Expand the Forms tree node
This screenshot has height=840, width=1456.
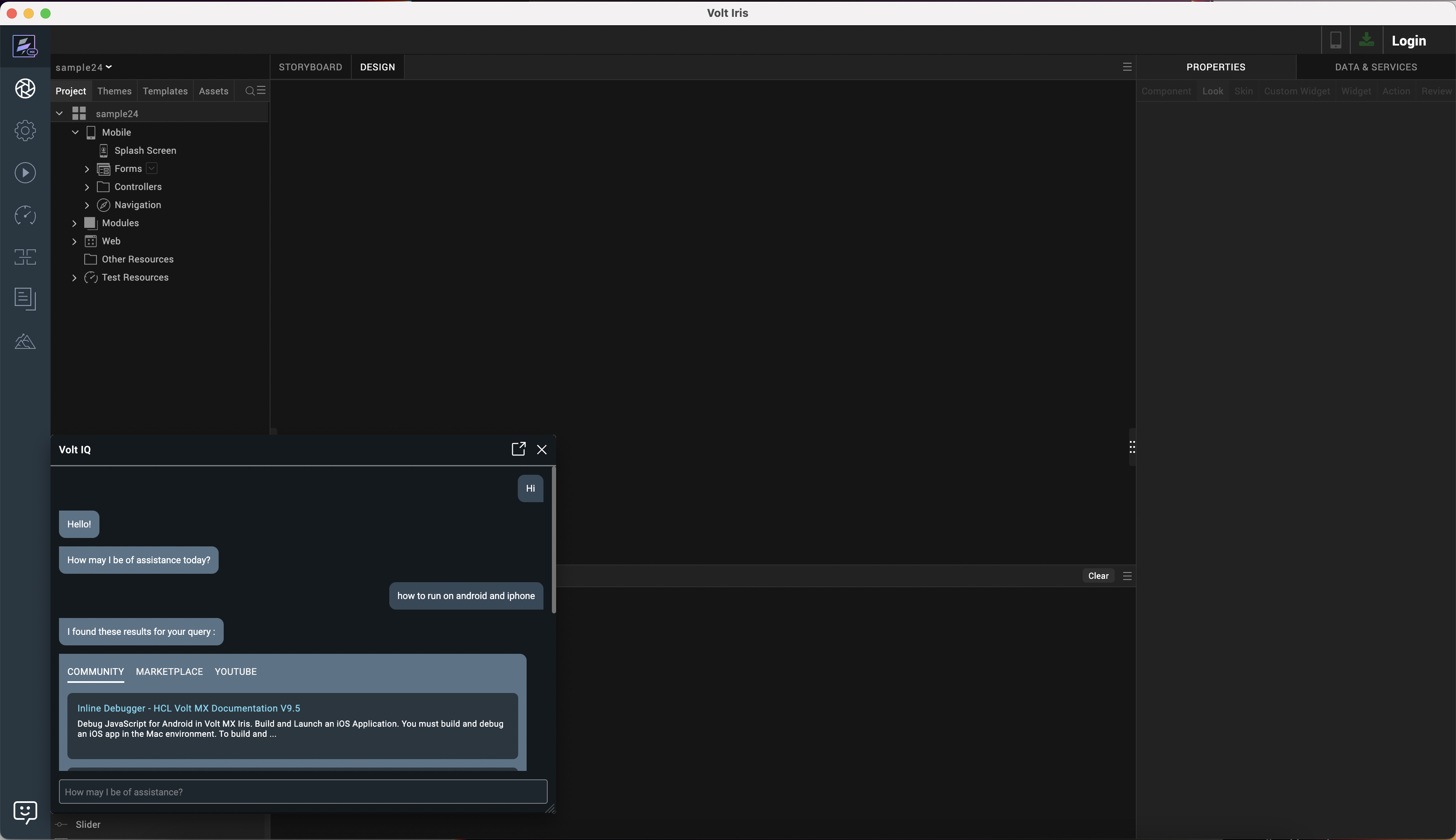87,169
